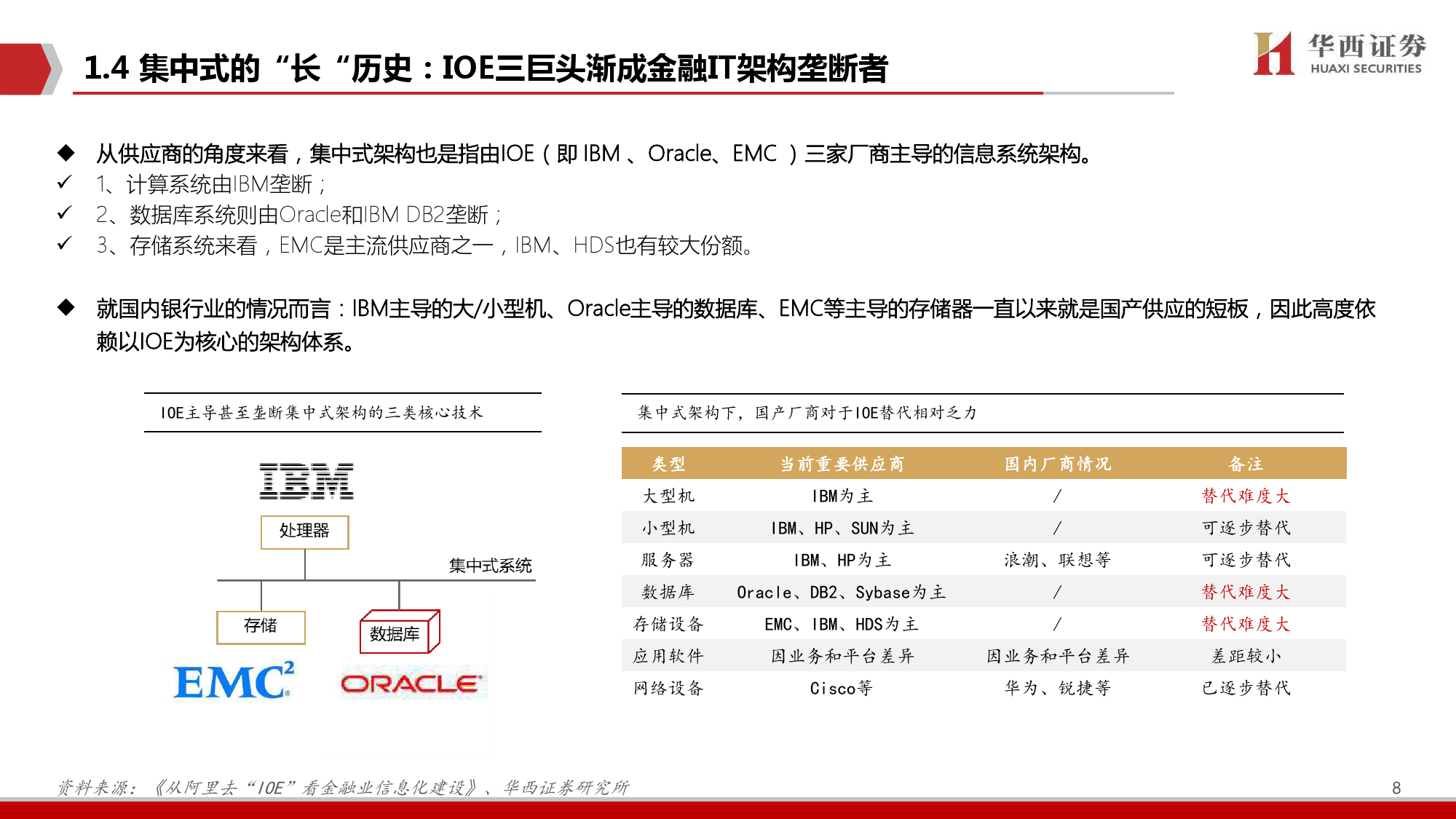
Task: Click the EMC² logo
Action: tap(234, 681)
